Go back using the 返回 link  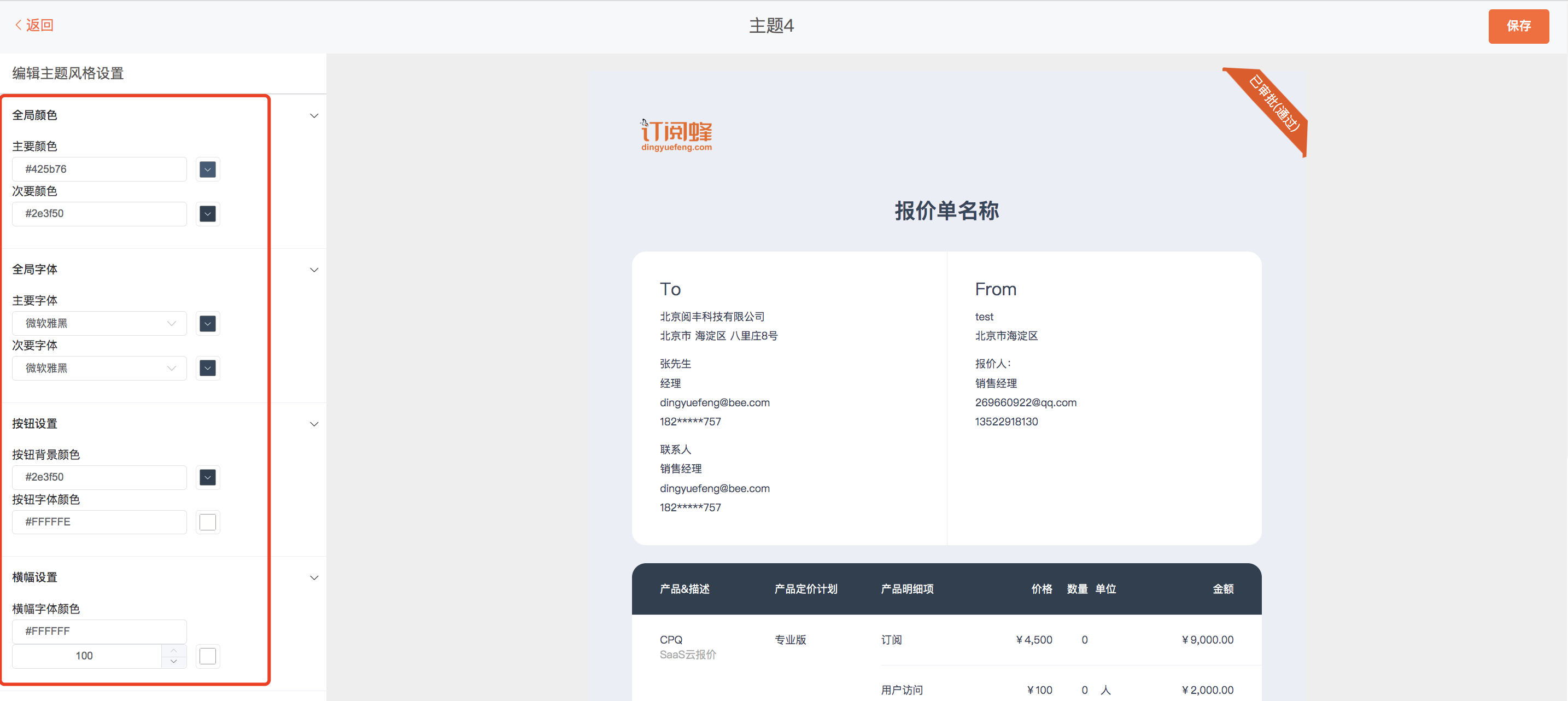coord(34,25)
